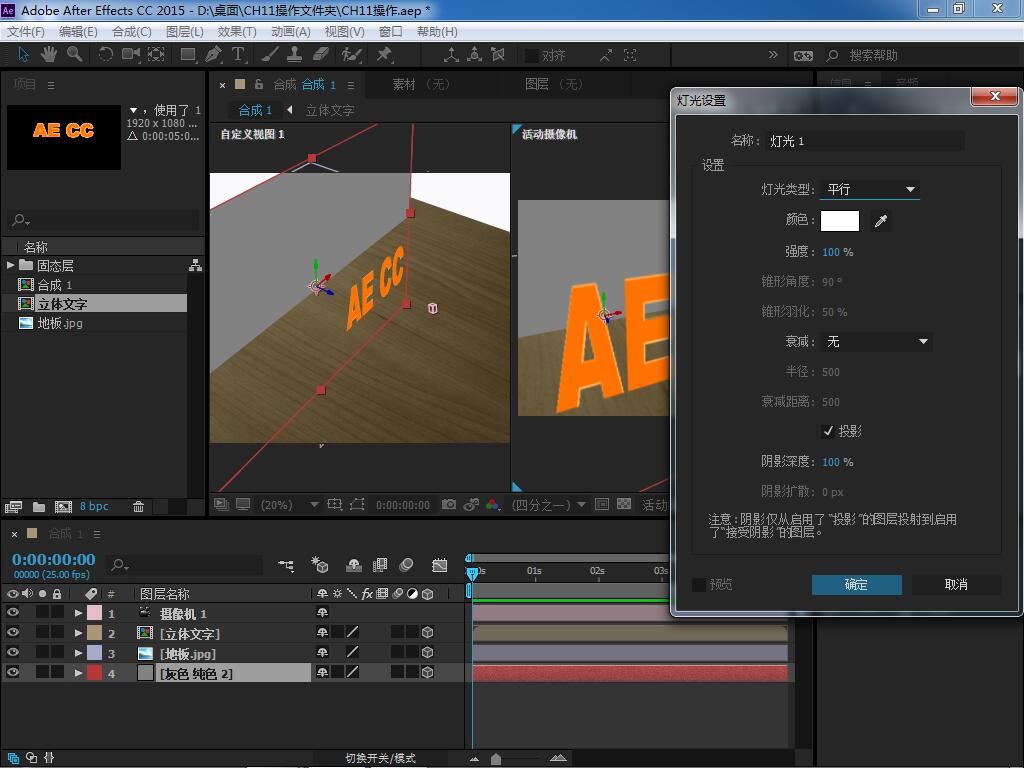Screen dimensions: 1024x768
Task: Open the viewer magnification (20%) dropdown
Action: click(x=289, y=505)
